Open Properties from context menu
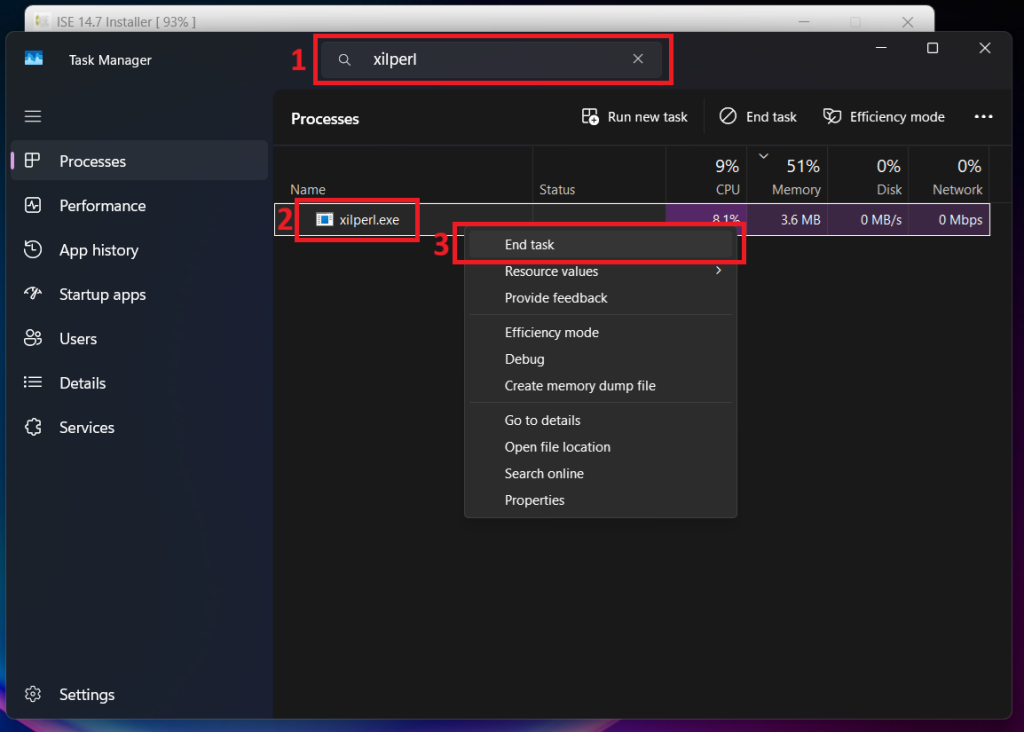This screenshot has height=732, width=1024. pyautogui.click(x=600, y=500)
